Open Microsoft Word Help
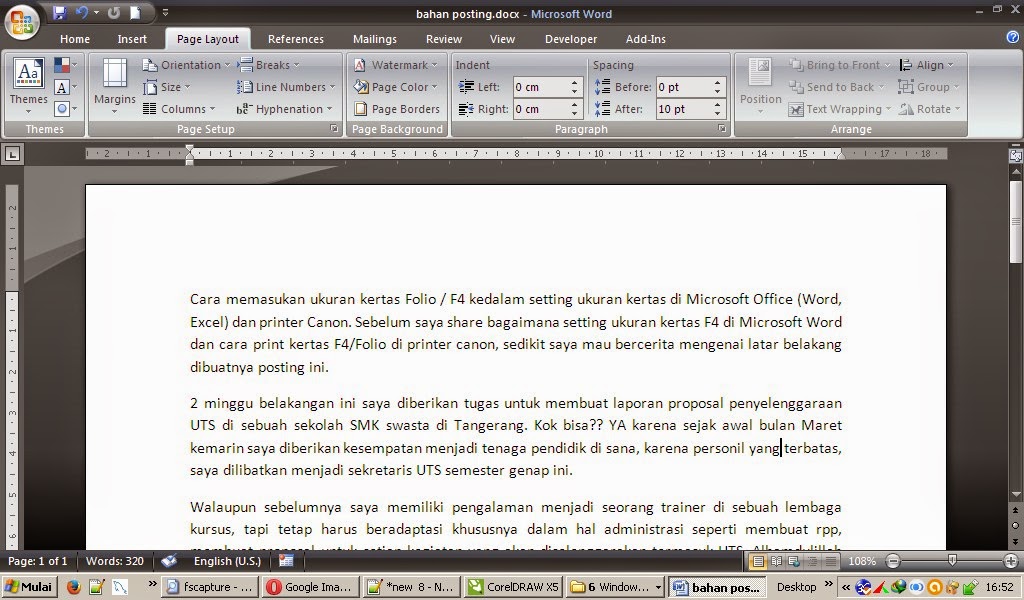The image size is (1024, 600). 1013,38
